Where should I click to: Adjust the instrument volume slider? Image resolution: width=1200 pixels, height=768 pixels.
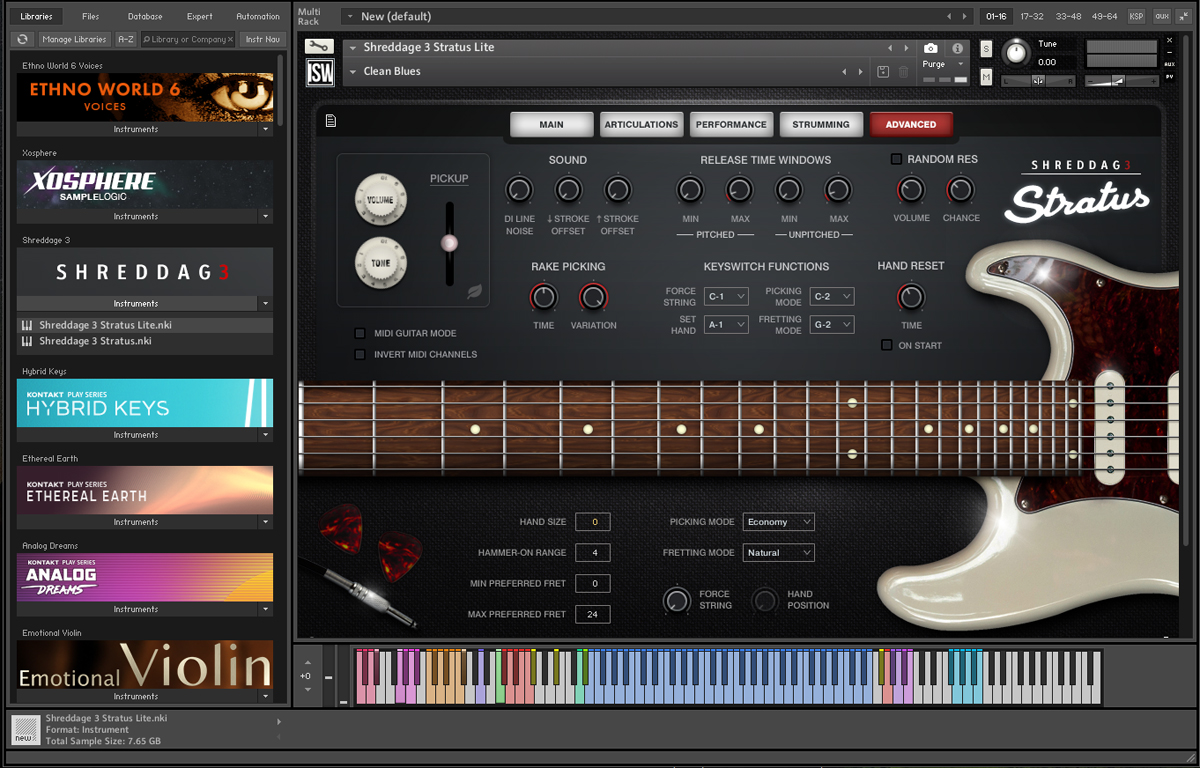tap(1120, 80)
